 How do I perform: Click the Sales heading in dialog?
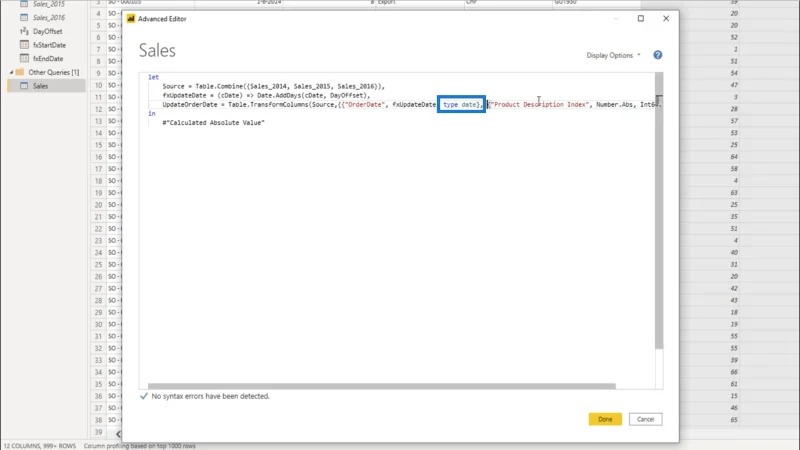(x=157, y=51)
